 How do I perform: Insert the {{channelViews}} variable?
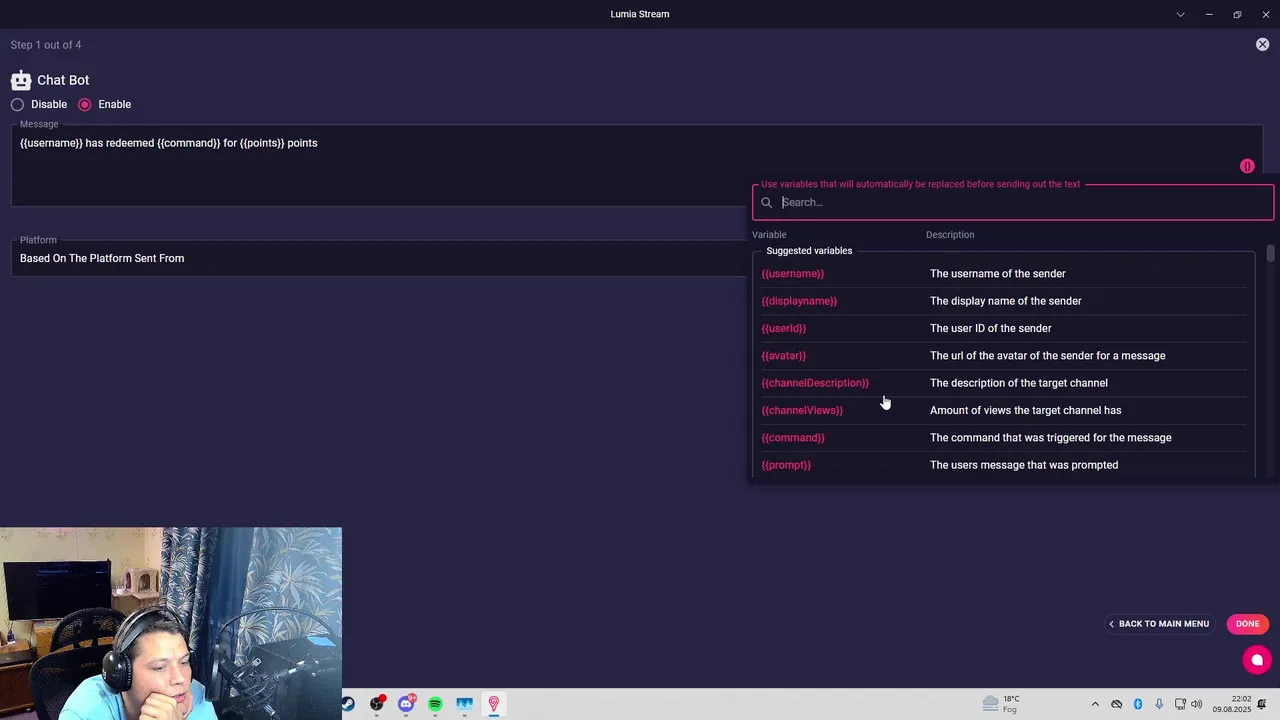tap(802, 410)
